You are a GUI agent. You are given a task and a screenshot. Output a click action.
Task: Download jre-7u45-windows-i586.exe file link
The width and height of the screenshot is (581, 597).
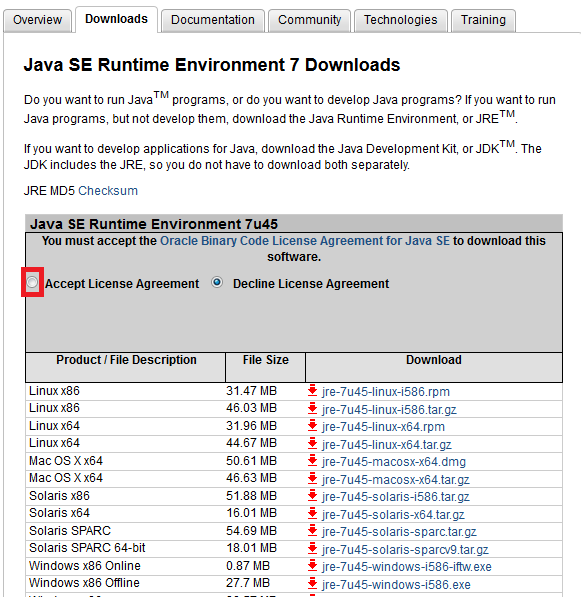click(396, 585)
